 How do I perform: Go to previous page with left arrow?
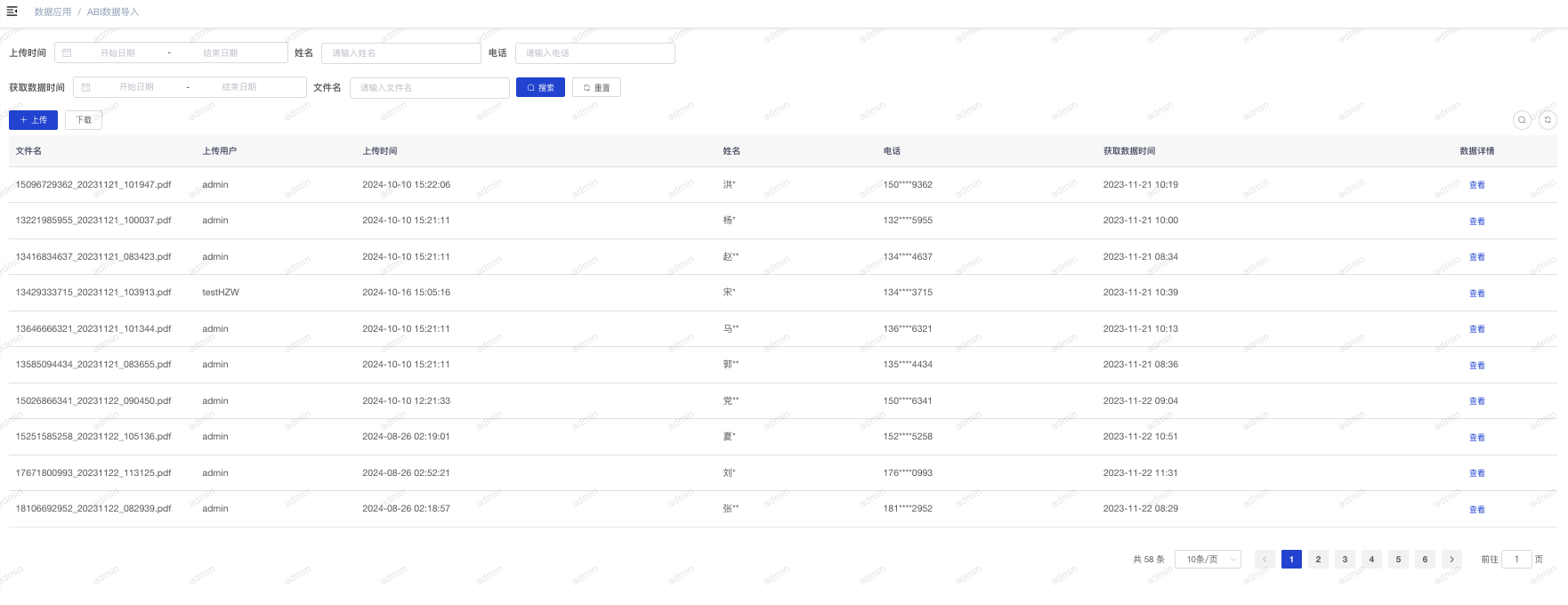(x=1264, y=560)
